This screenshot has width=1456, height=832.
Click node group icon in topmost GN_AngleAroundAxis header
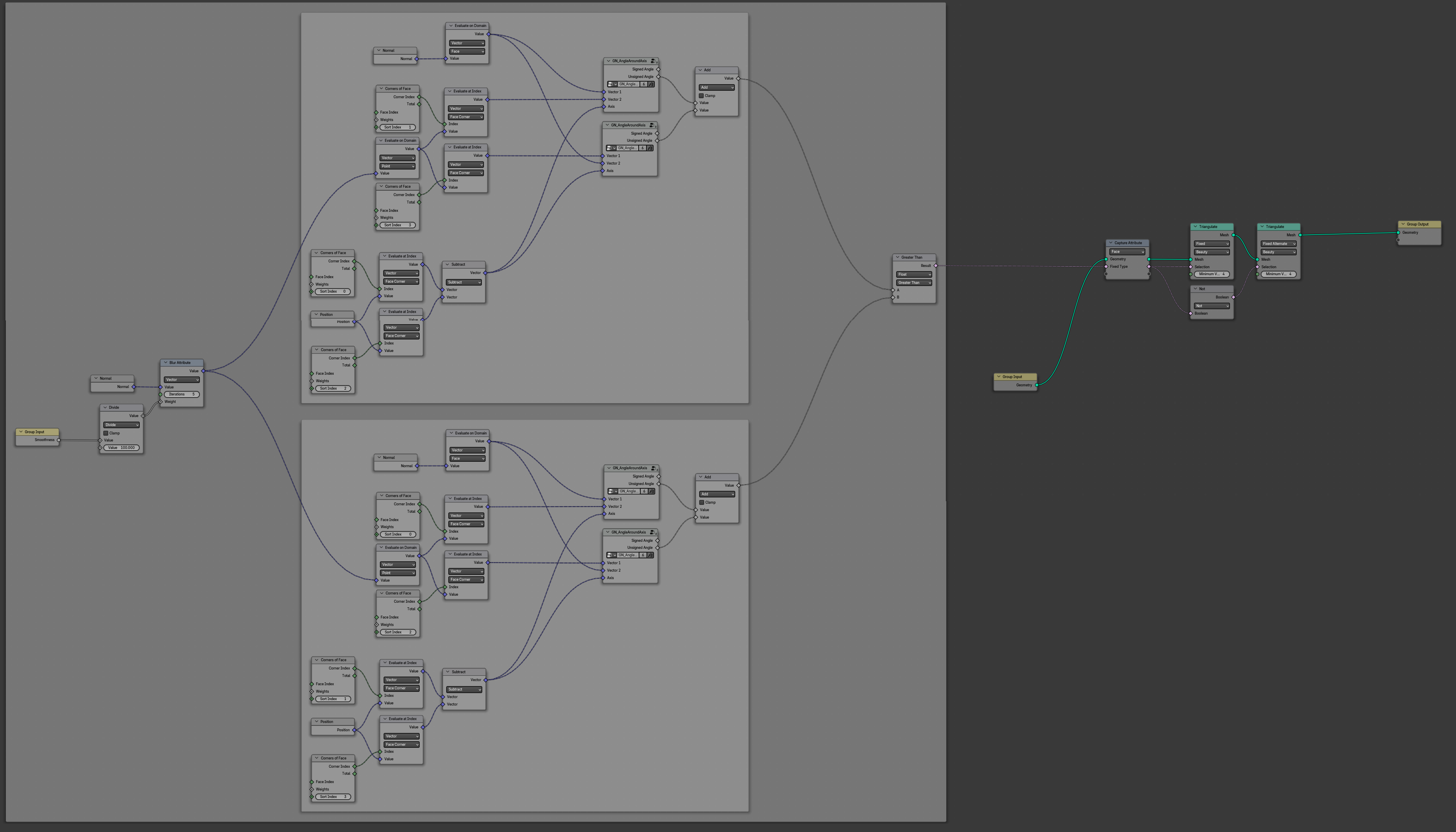[x=654, y=61]
